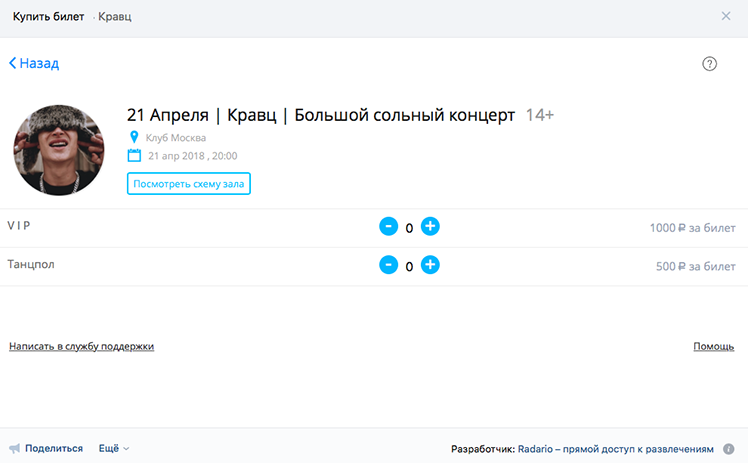Click the calendar icon next to the date
Screen dimensions: 748x463
click(134, 155)
